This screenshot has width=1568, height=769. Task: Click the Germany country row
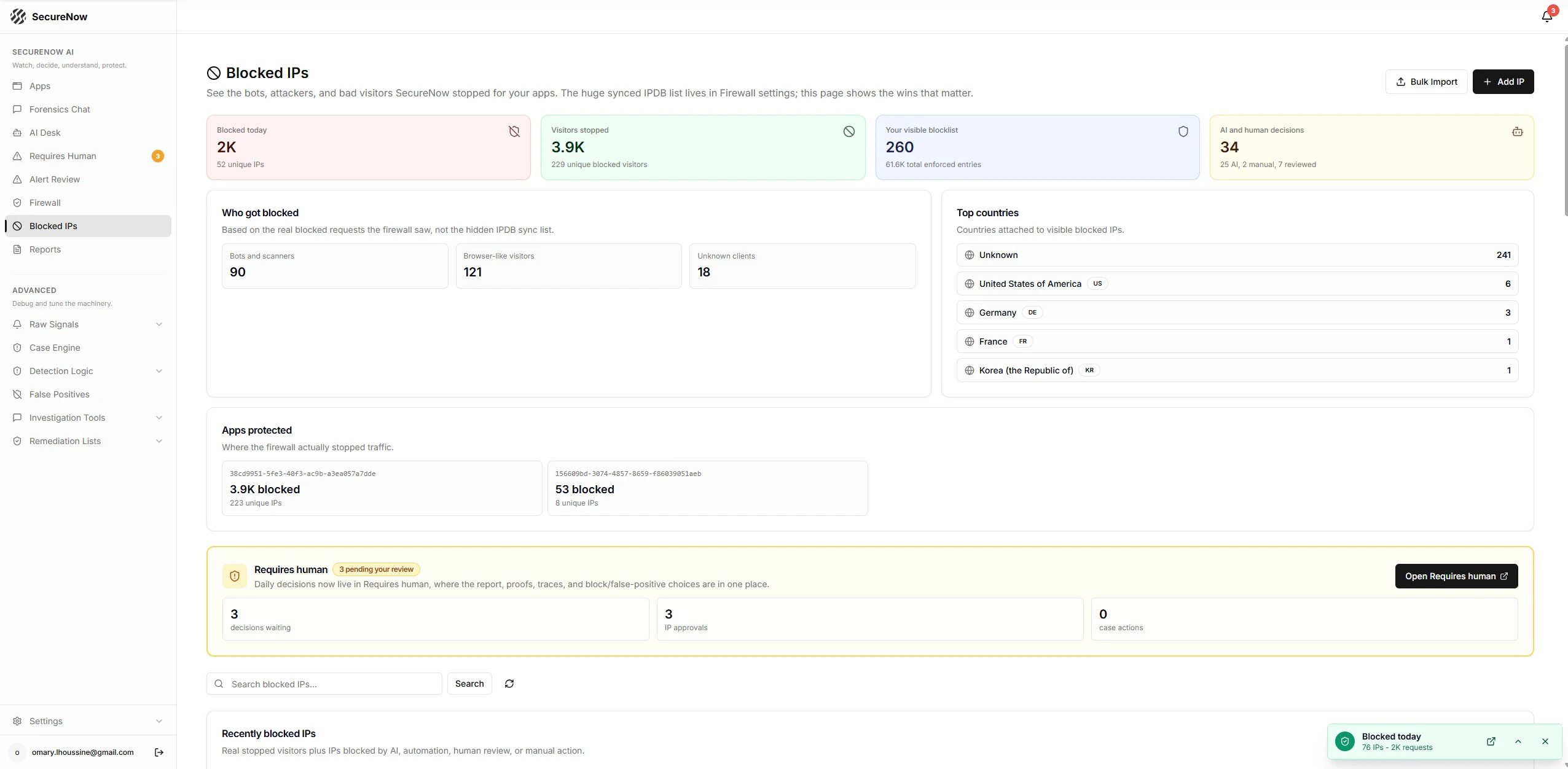[x=1237, y=313]
